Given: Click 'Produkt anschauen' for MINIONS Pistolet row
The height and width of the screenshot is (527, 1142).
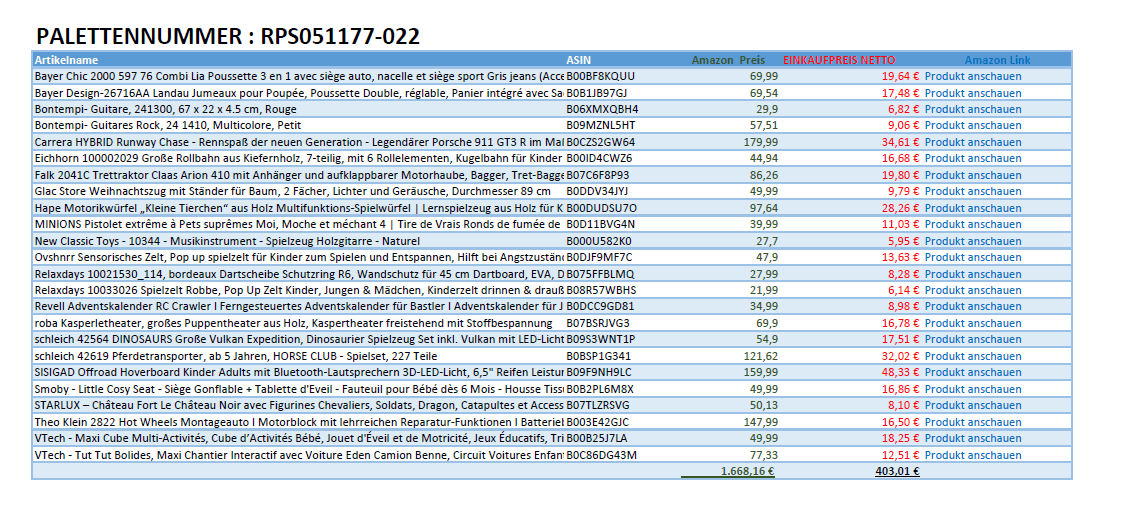Looking at the screenshot, I should tap(972, 224).
